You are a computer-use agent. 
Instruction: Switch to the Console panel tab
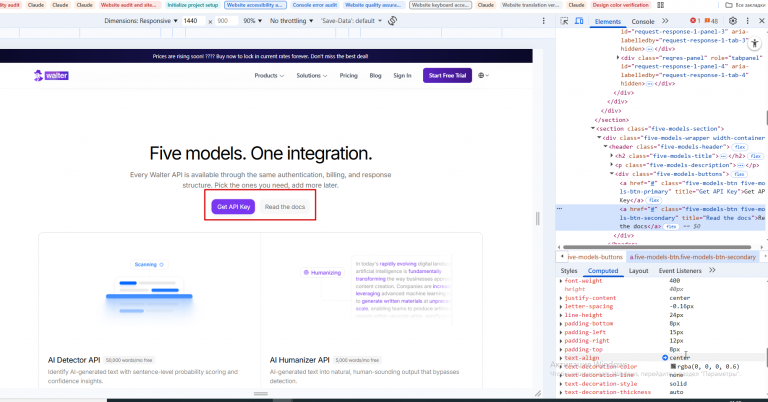pyautogui.click(x=643, y=22)
